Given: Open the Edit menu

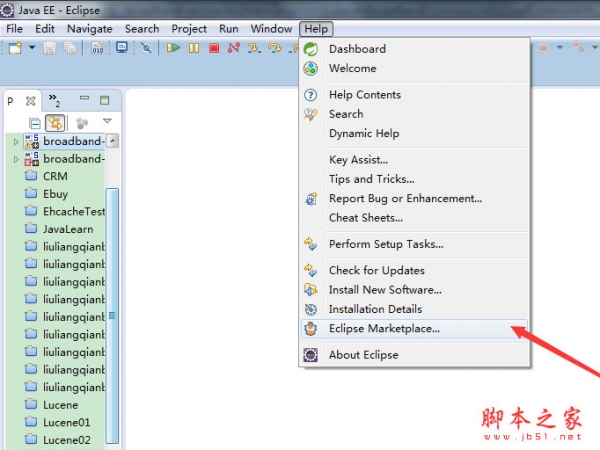Looking at the screenshot, I should pyautogui.click(x=45, y=29).
